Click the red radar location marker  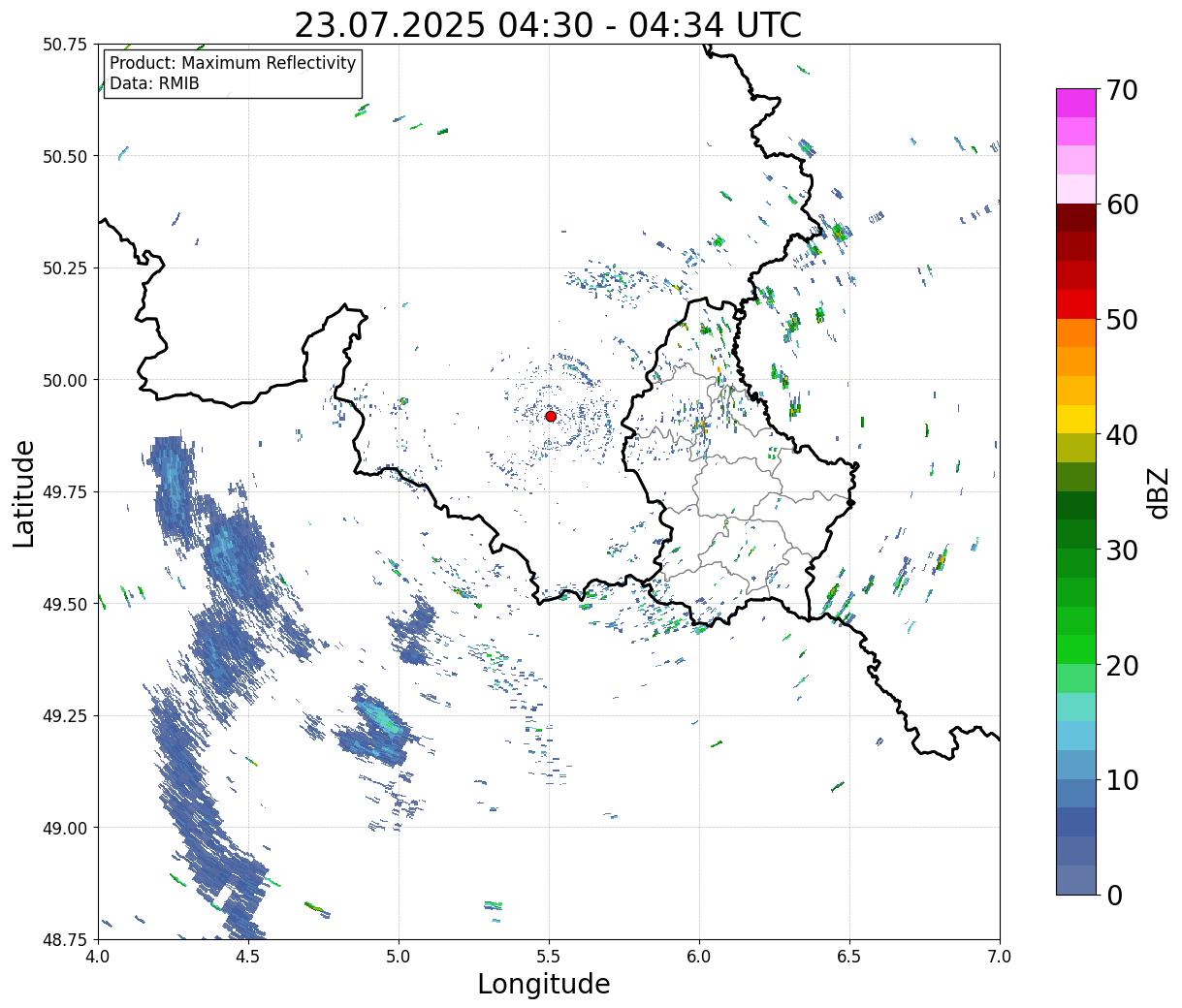tap(551, 416)
